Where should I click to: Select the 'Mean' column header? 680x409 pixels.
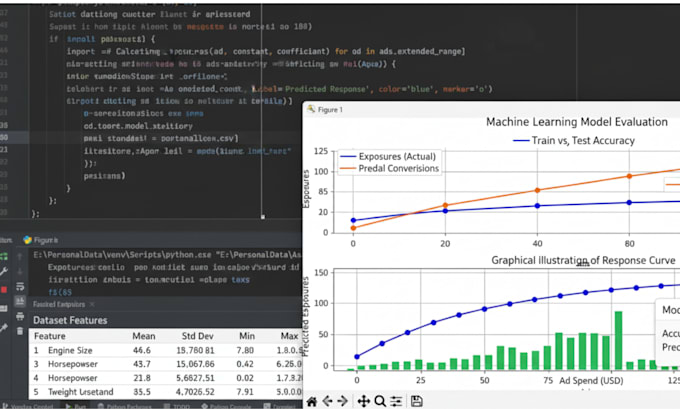click(x=144, y=336)
